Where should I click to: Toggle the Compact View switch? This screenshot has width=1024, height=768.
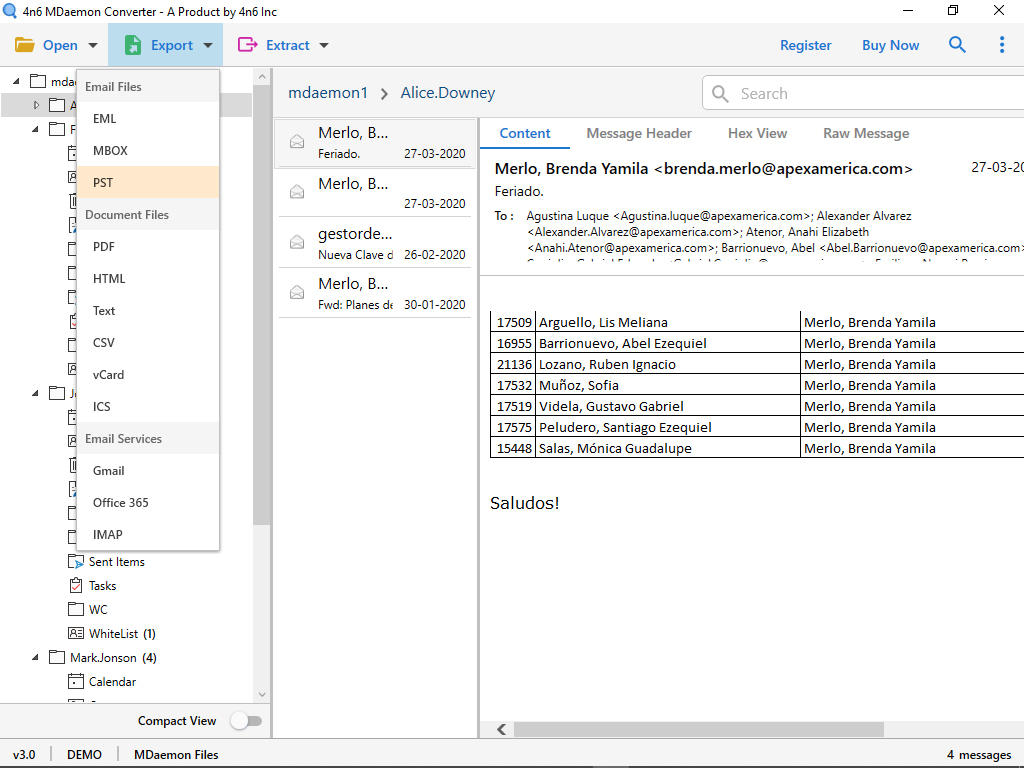[x=246, y=721]
